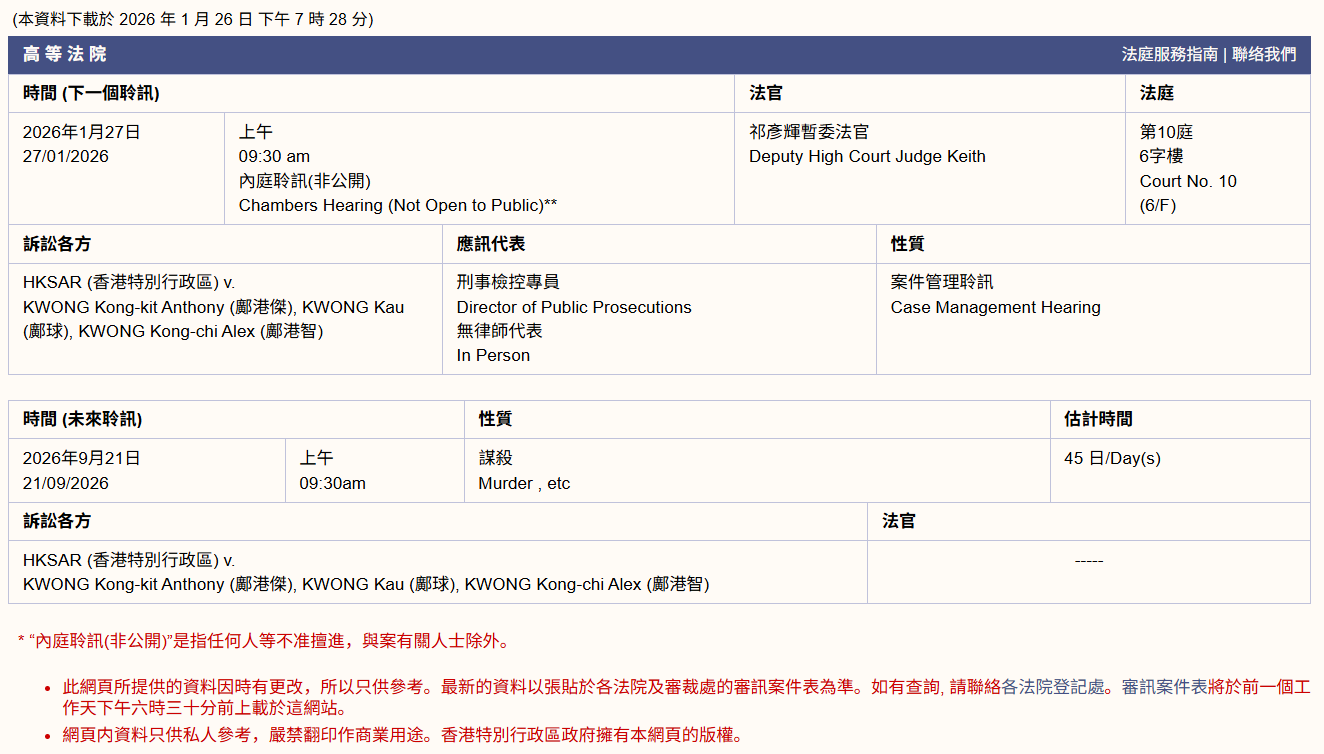Click the 高等法院 banner title
Screen dimensions: 1324x754
coord(64,55)
